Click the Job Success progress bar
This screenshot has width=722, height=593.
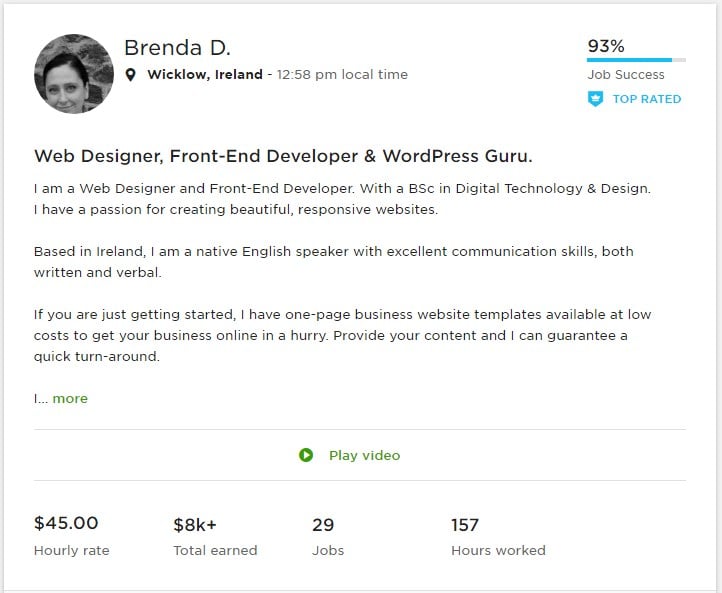click(x=636, y=60)
